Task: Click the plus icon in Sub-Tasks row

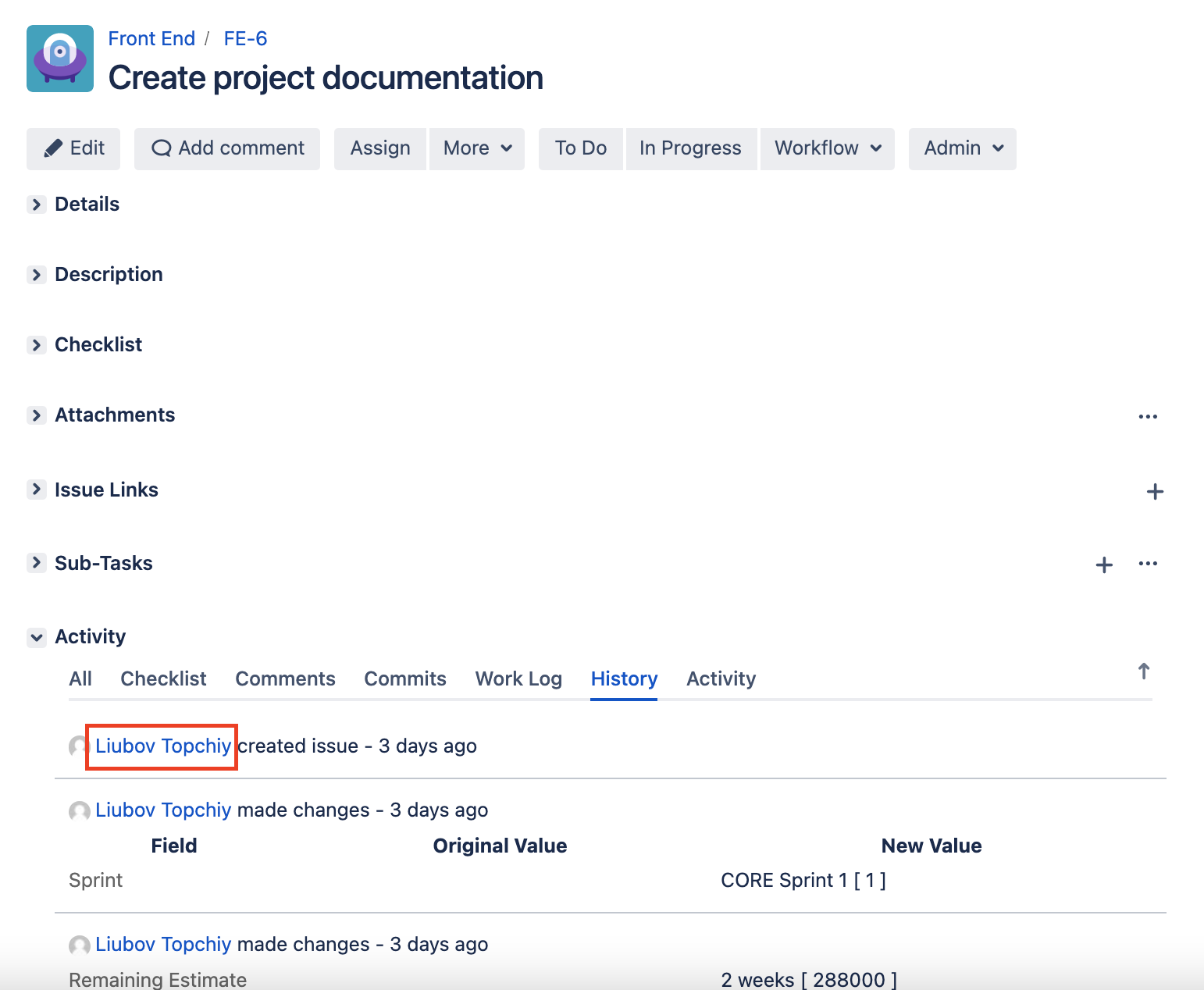Action: tap(1104, 564)
